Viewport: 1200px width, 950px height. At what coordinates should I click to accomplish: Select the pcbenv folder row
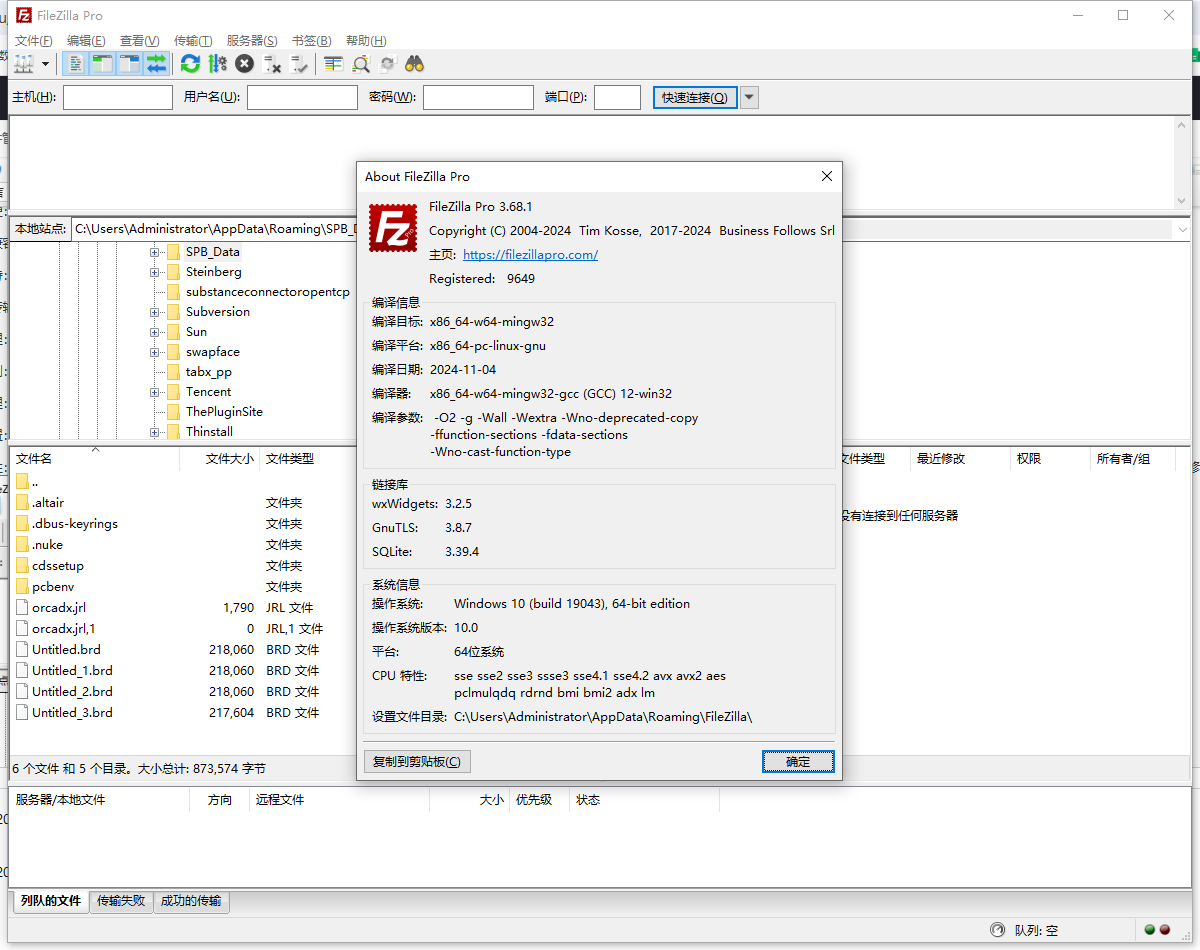click(x=180, y=587)
